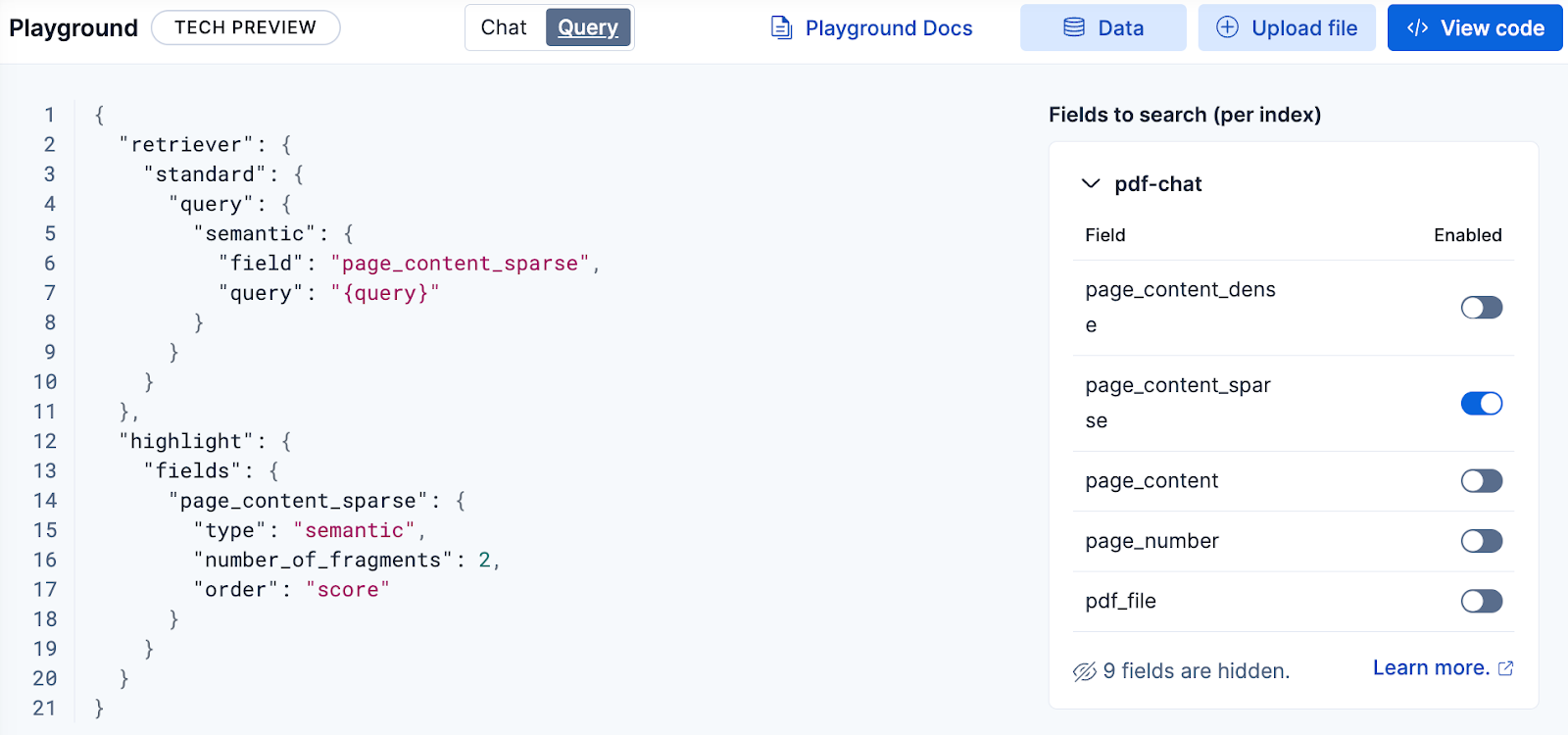Click the plus circle Upload file icon
Image resolution: width=1568 pixels, height=735 pixels.
click(x=1227, y=27)
